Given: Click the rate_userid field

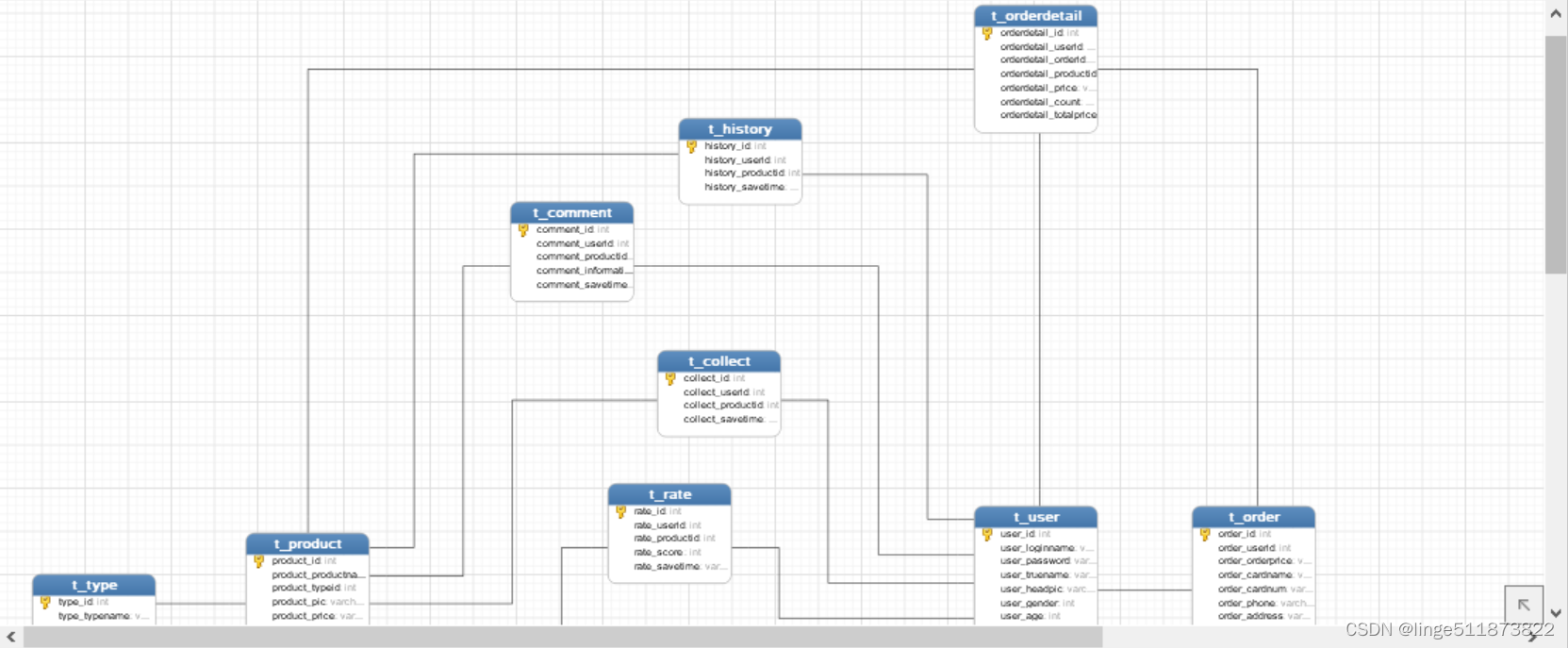Looking at the screenshot, I should point(669,525).
